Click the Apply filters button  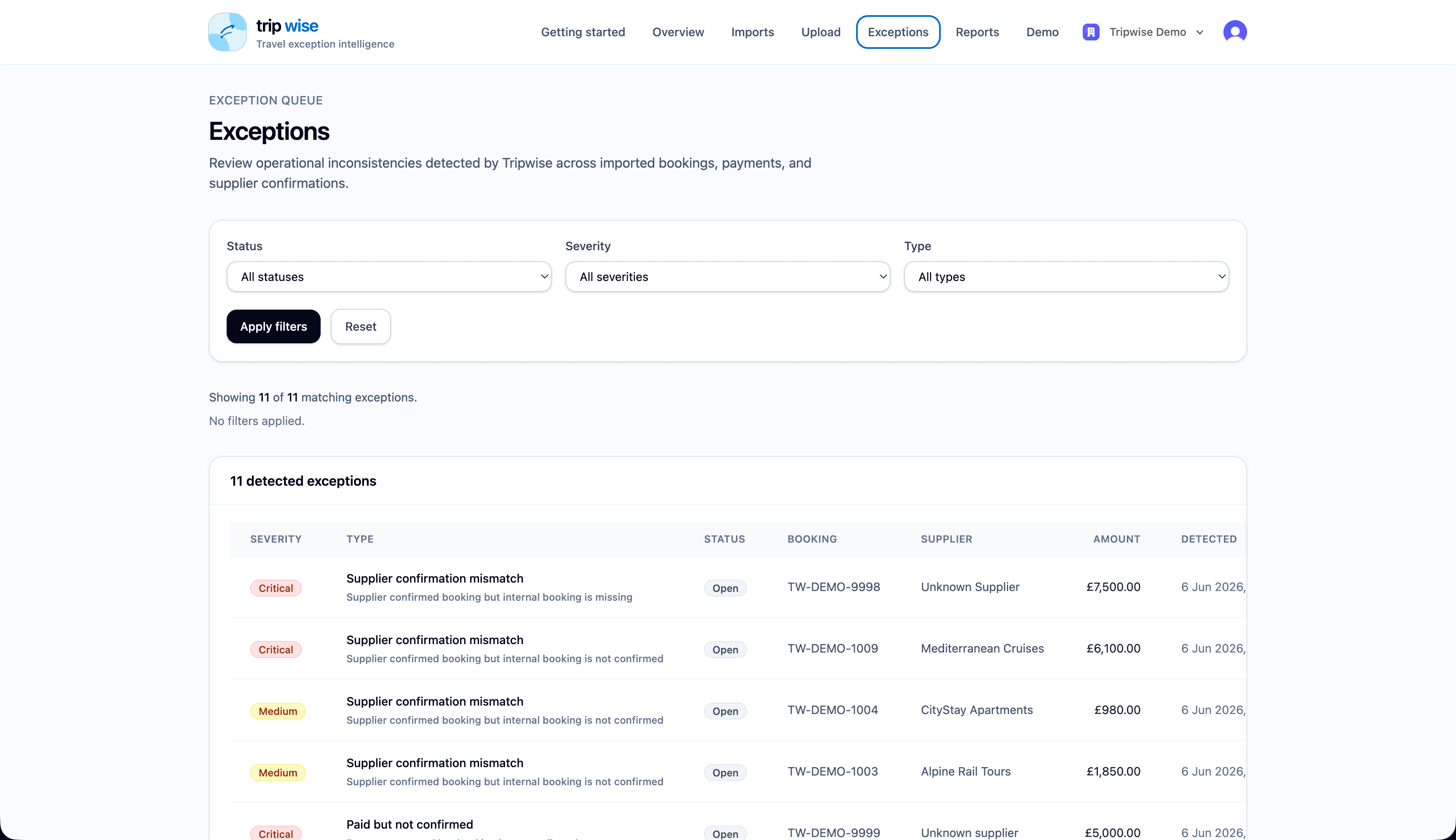[x=273, y=326]
